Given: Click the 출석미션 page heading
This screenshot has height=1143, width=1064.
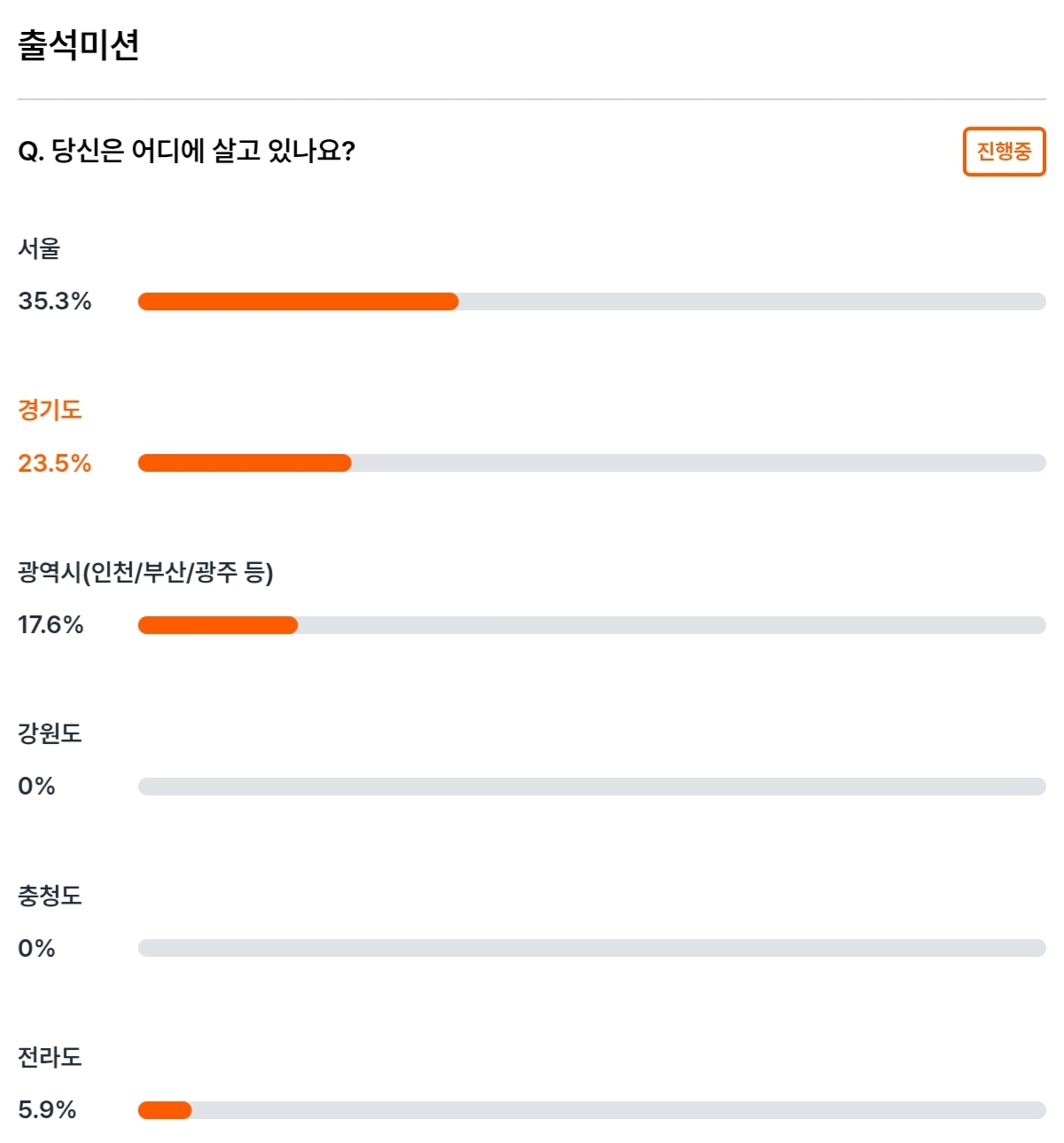Looking at the screenshot, I should tap(79, 45).
